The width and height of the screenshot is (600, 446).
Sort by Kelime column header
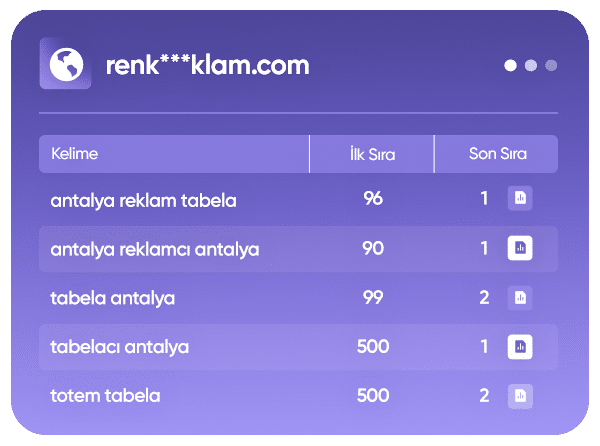[75, 154]
